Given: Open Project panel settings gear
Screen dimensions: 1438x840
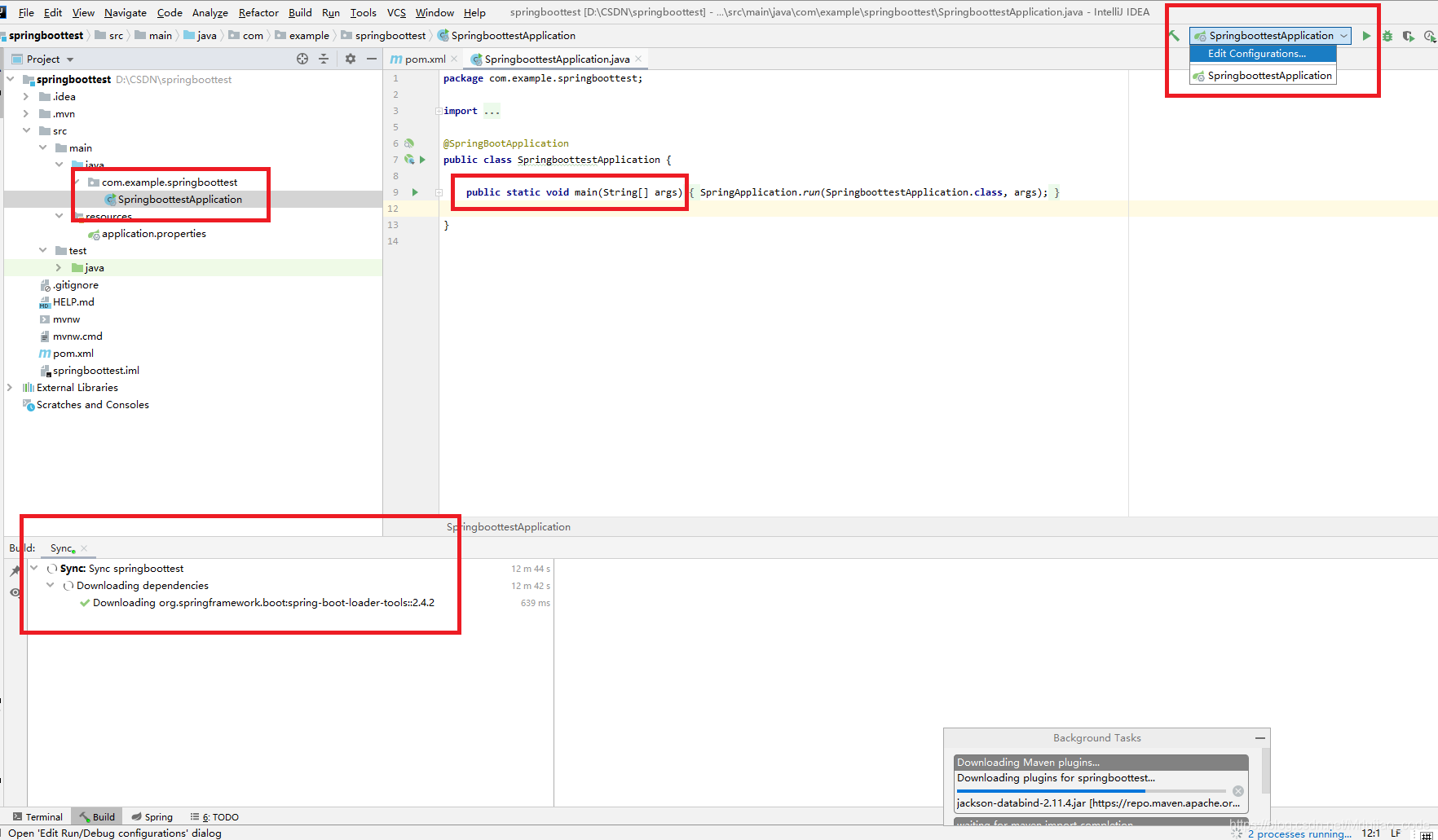Looking at the screenshot, I should tap(351, 59).
